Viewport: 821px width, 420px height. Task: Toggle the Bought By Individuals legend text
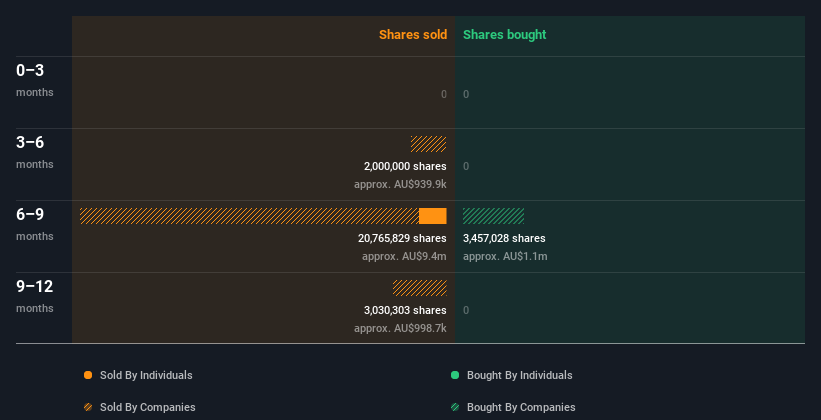[519, 375]
